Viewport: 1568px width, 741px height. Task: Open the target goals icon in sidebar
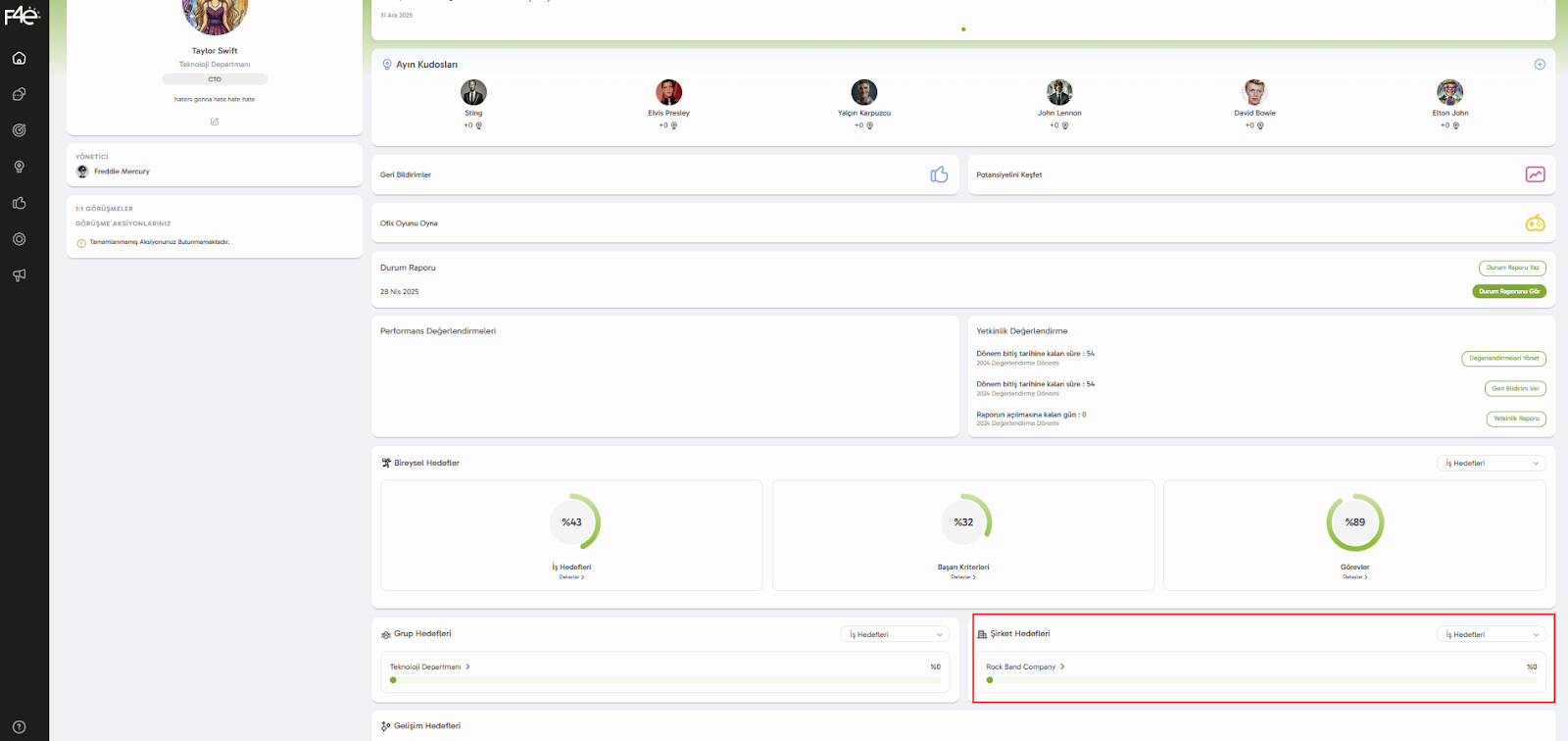19,130
